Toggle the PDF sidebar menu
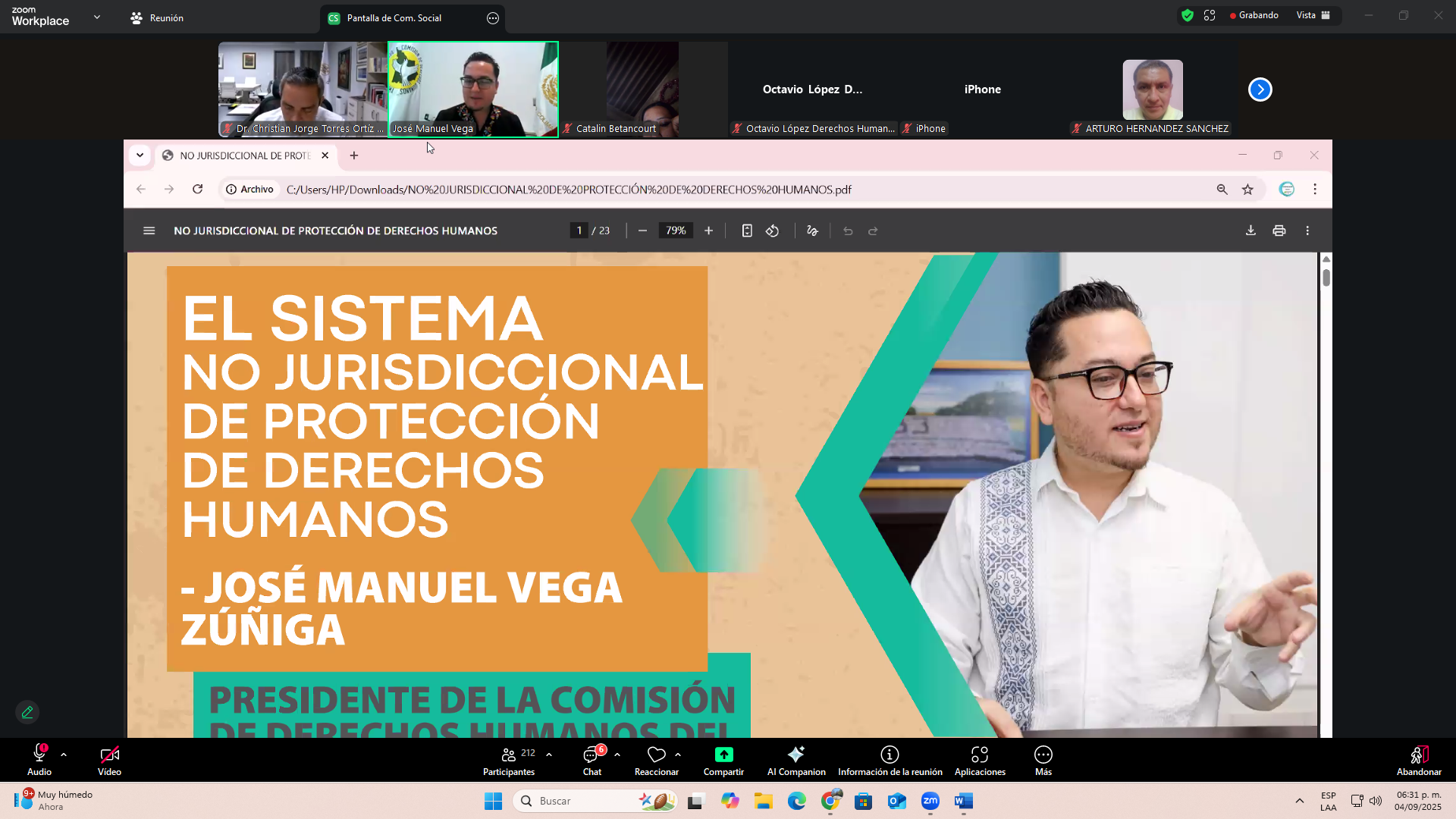Screen dimensions: 1456x819 149,231
